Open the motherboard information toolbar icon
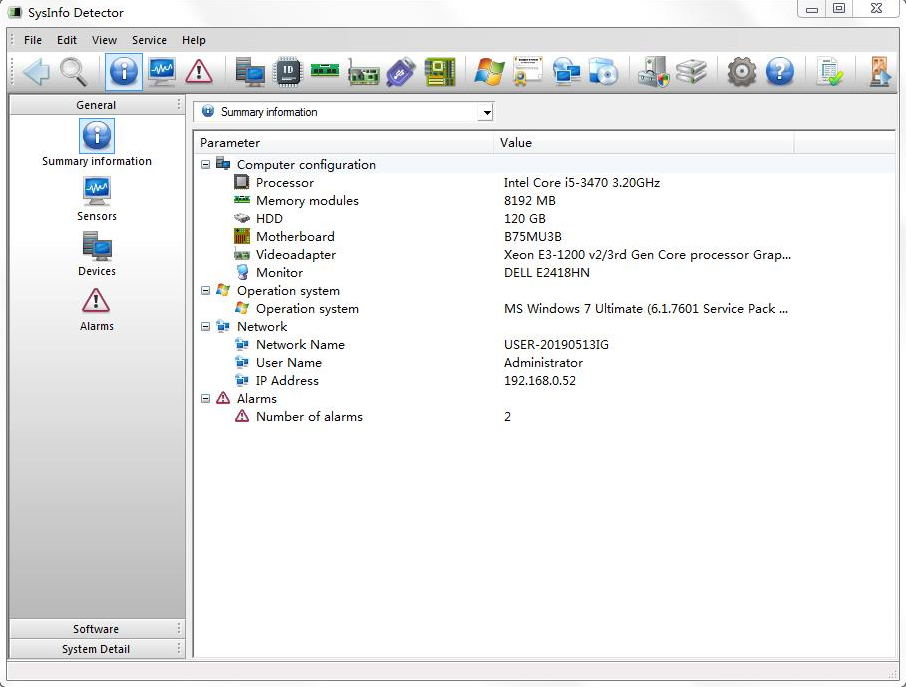Image resolution: width=906 pixels, height=687 pixels. click(439, 71)
